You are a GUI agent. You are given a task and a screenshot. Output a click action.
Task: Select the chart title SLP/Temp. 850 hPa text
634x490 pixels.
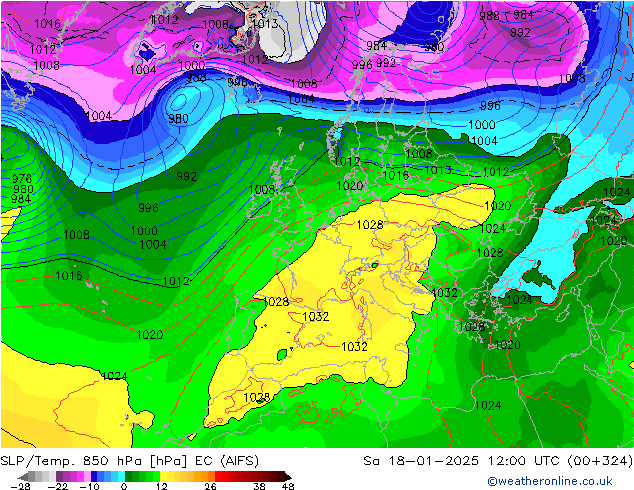pyautogui.click(x=73, y=461)
